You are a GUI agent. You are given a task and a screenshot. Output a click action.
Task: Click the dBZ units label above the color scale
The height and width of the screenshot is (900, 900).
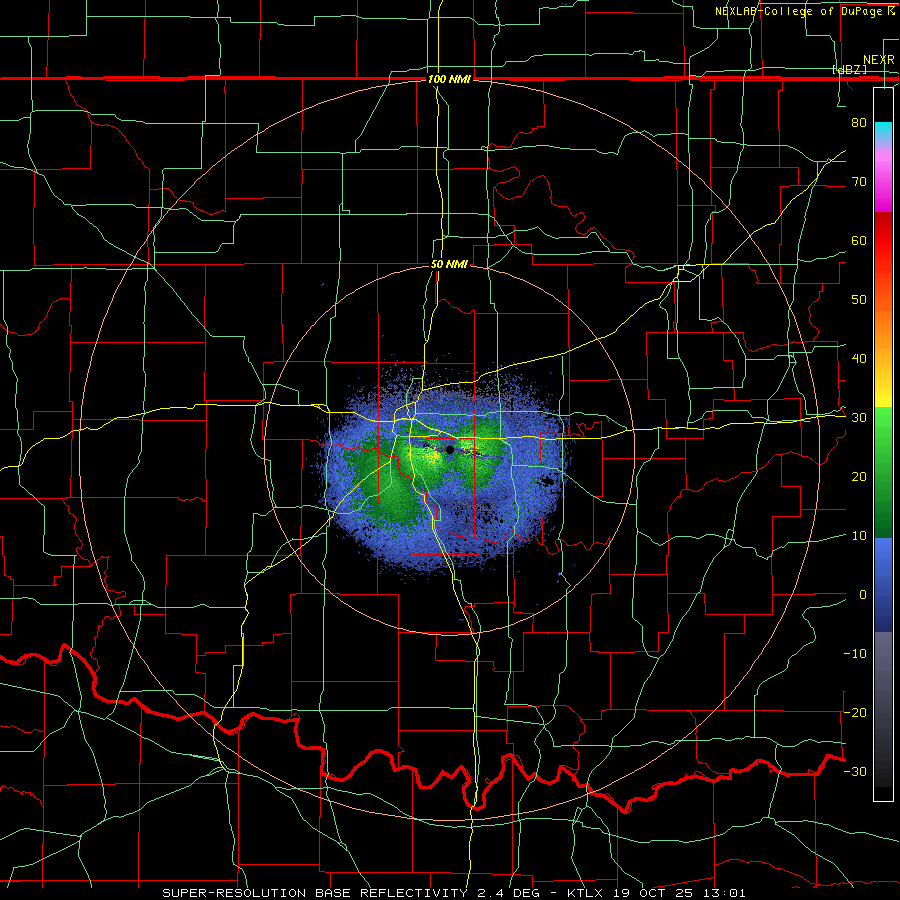[x=849, y=69]
